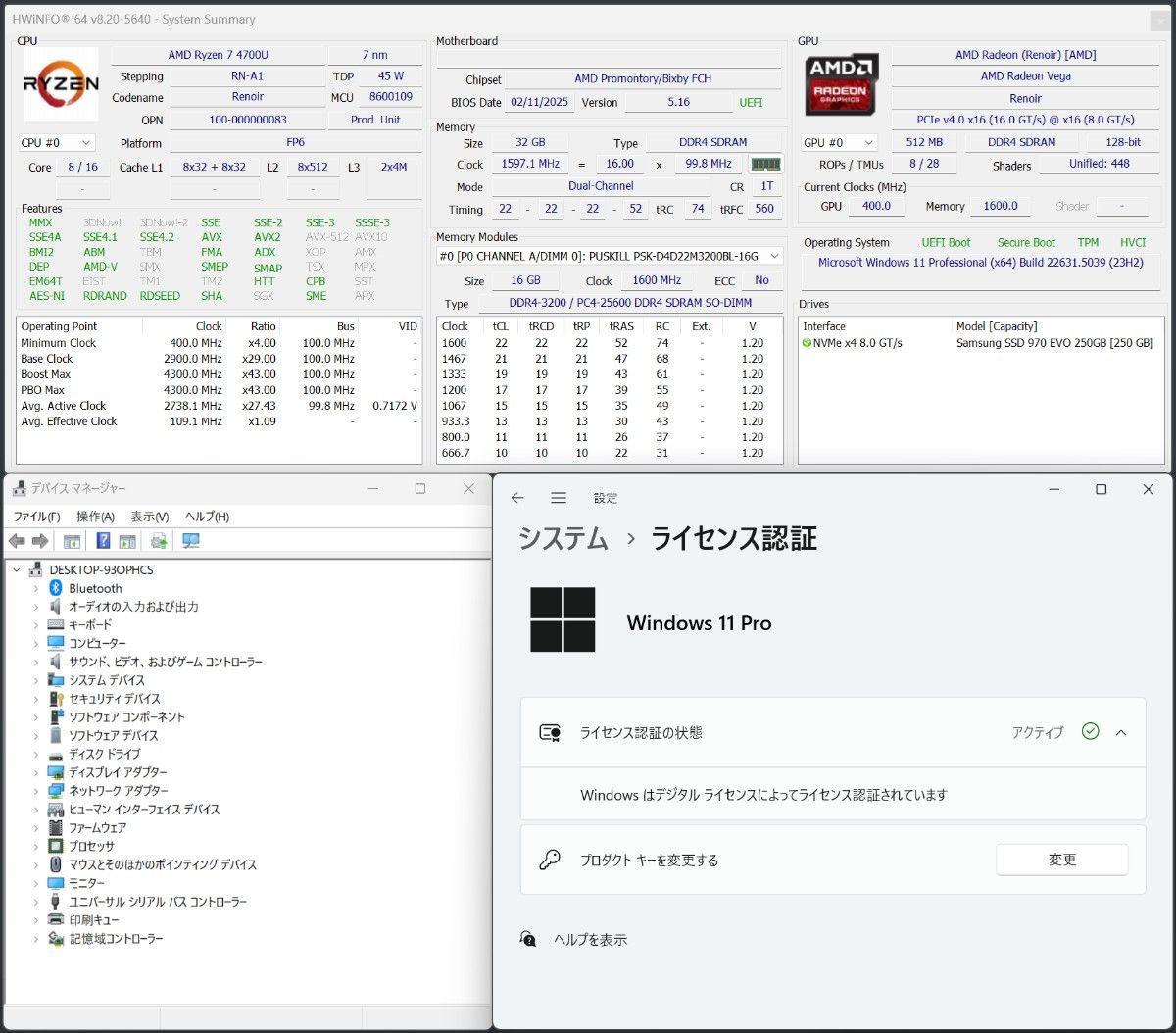Click the security key icon beside セキュリティ デバイス
The width and height of the screenshot is (1176, 1033).
[x=56, y=699]
